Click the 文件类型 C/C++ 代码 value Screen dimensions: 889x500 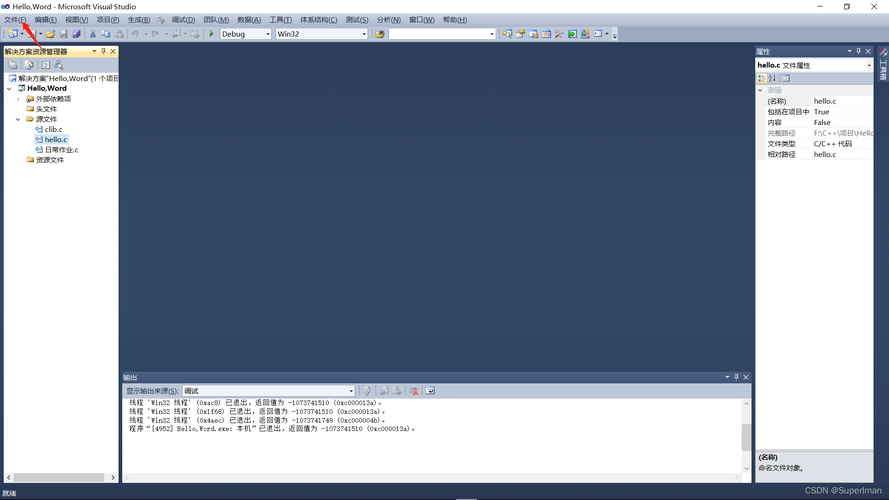pos(843,144)
